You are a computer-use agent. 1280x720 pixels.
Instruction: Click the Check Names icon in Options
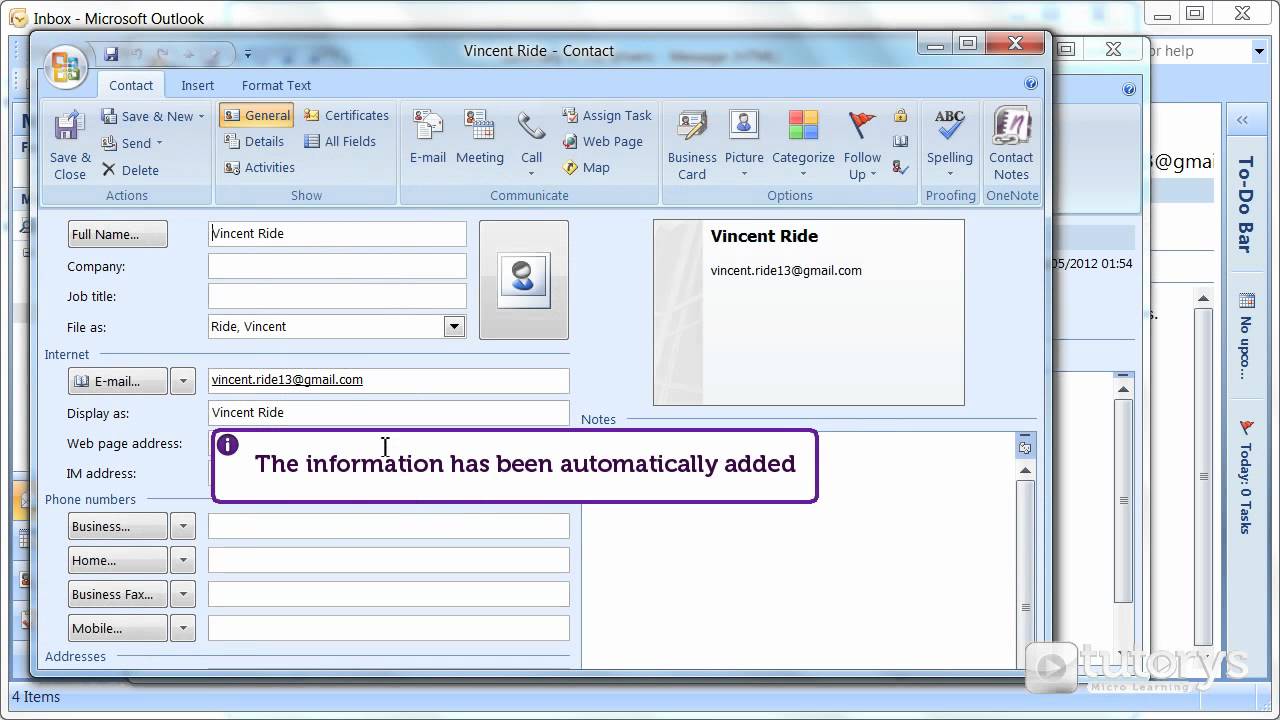[900, 167]
